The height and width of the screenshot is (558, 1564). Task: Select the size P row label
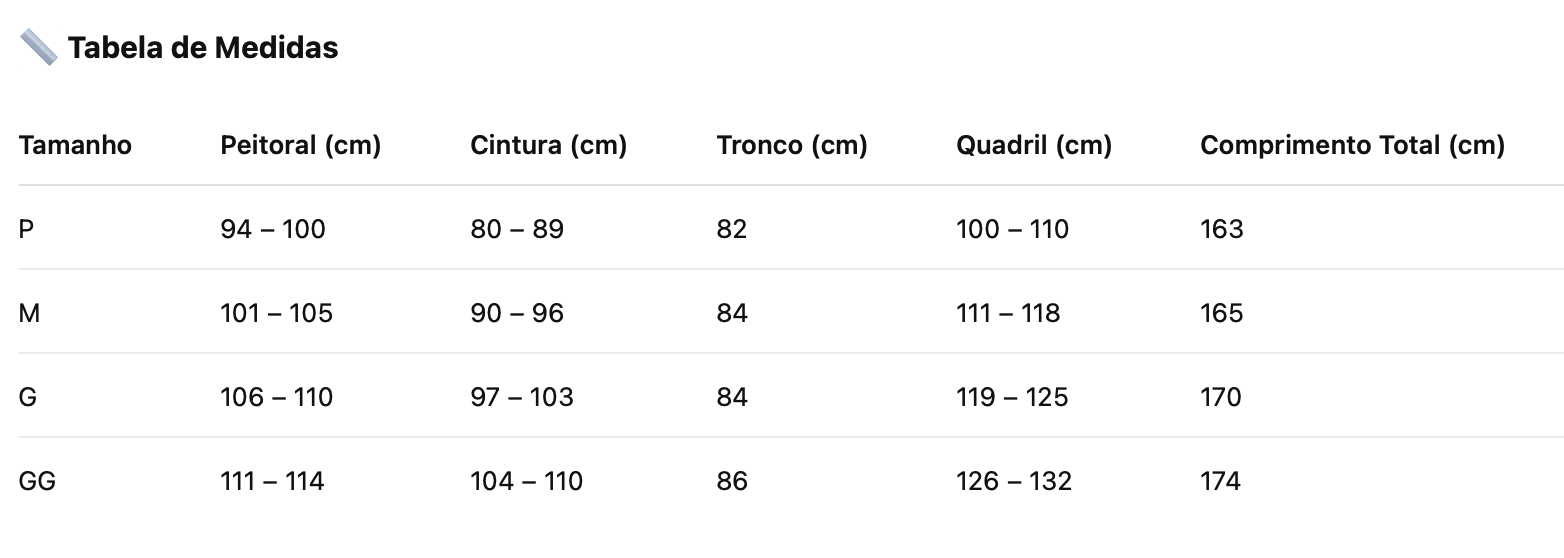(x=27, y=229)
